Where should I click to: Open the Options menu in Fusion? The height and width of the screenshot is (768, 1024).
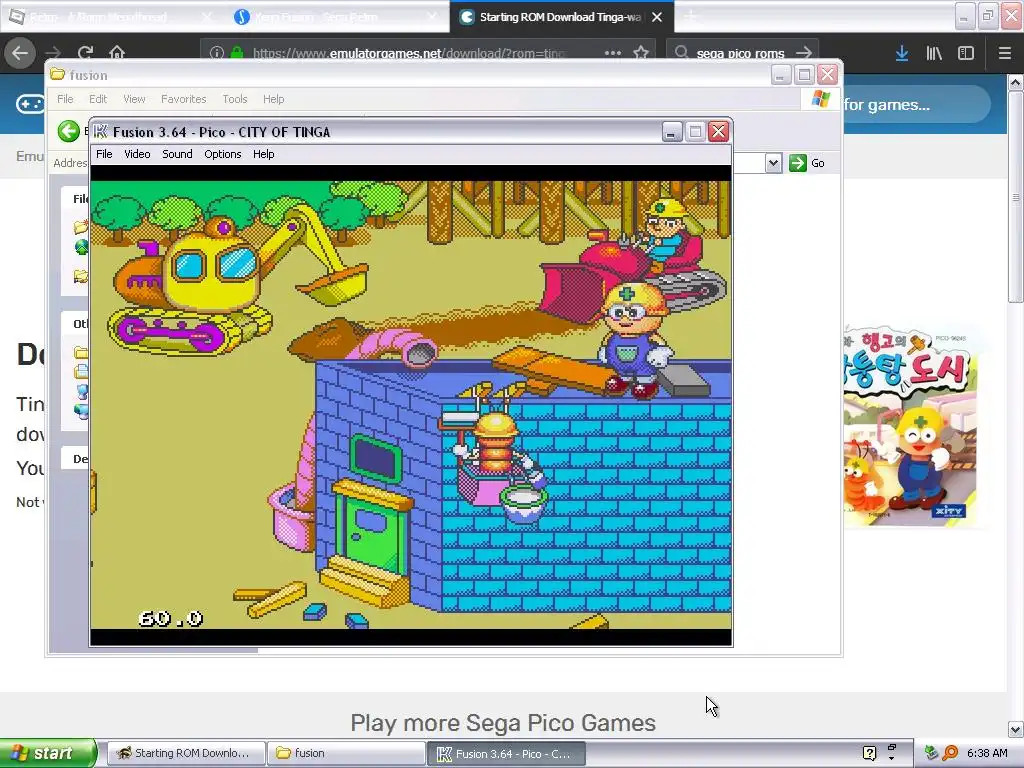point(223,154)
